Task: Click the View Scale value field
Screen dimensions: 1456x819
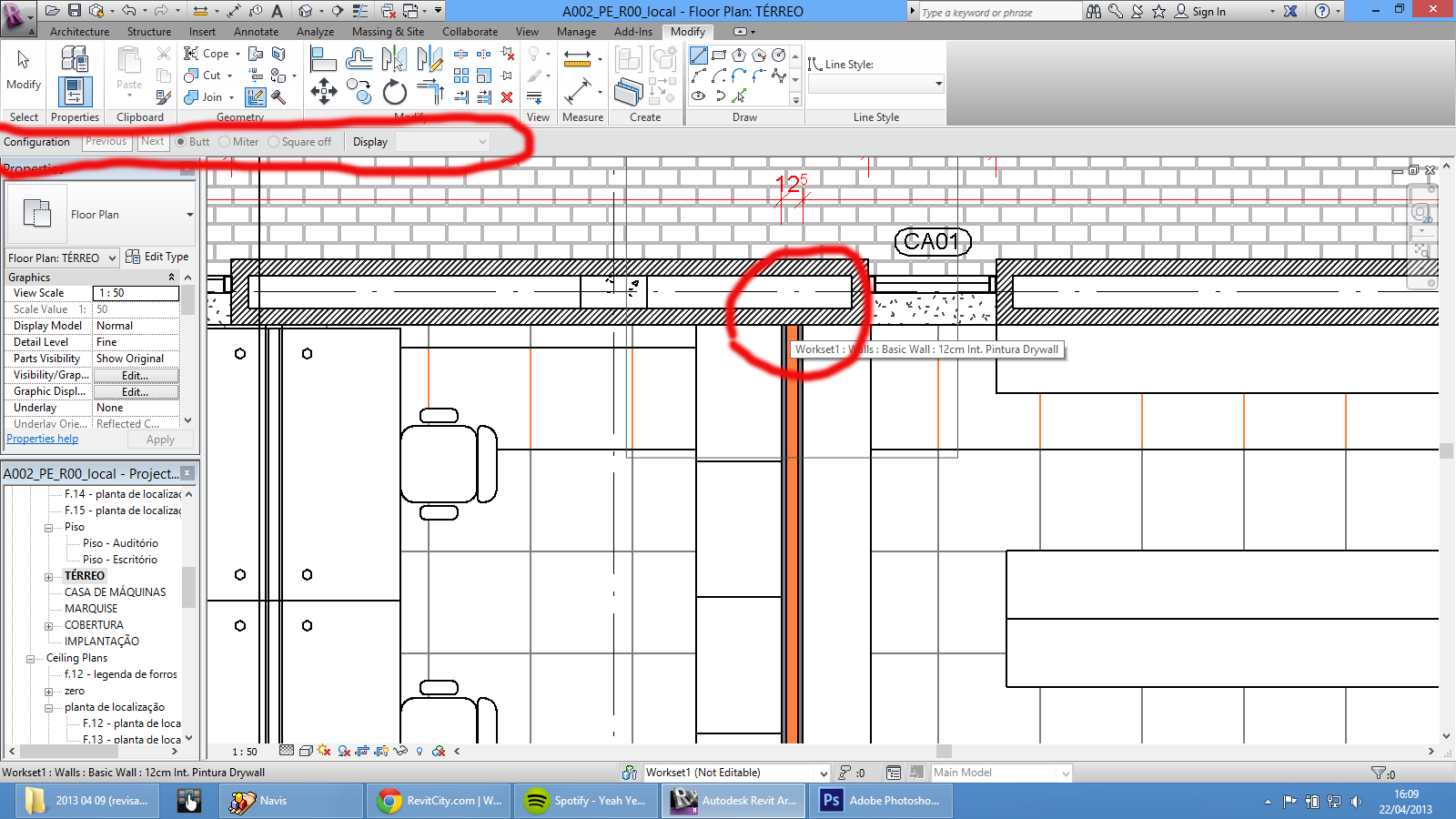Action: pos(136,293)
